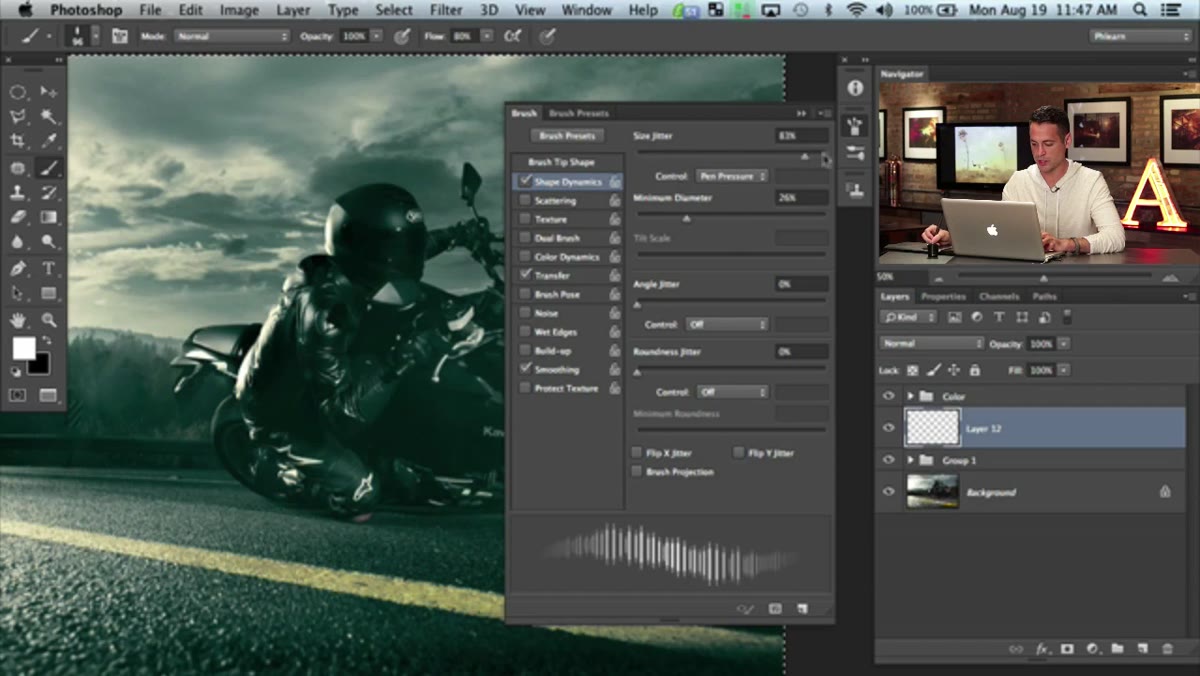Enable the Scattering checkbox
The height and width of the screenshot is (676, 1200).
coord(525,201)
